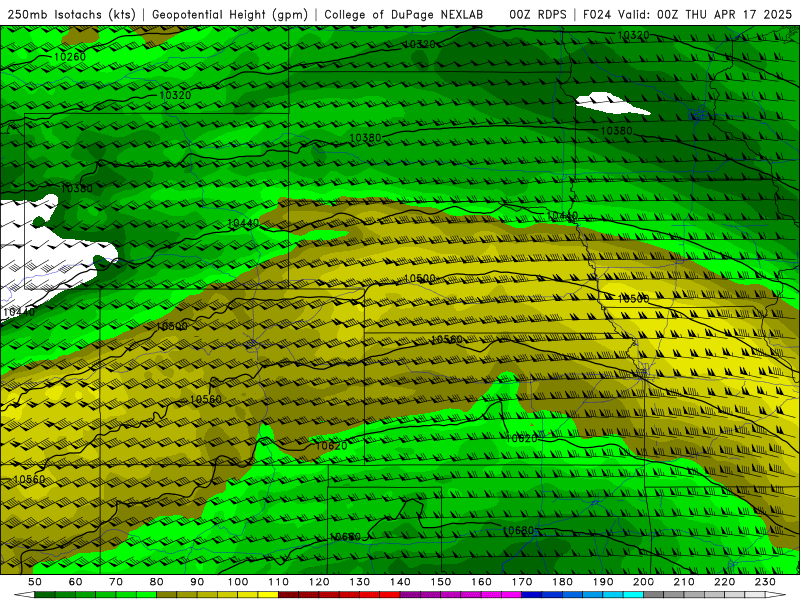
Task: Select the 140 value on the color scale
Action: point(401,582)
